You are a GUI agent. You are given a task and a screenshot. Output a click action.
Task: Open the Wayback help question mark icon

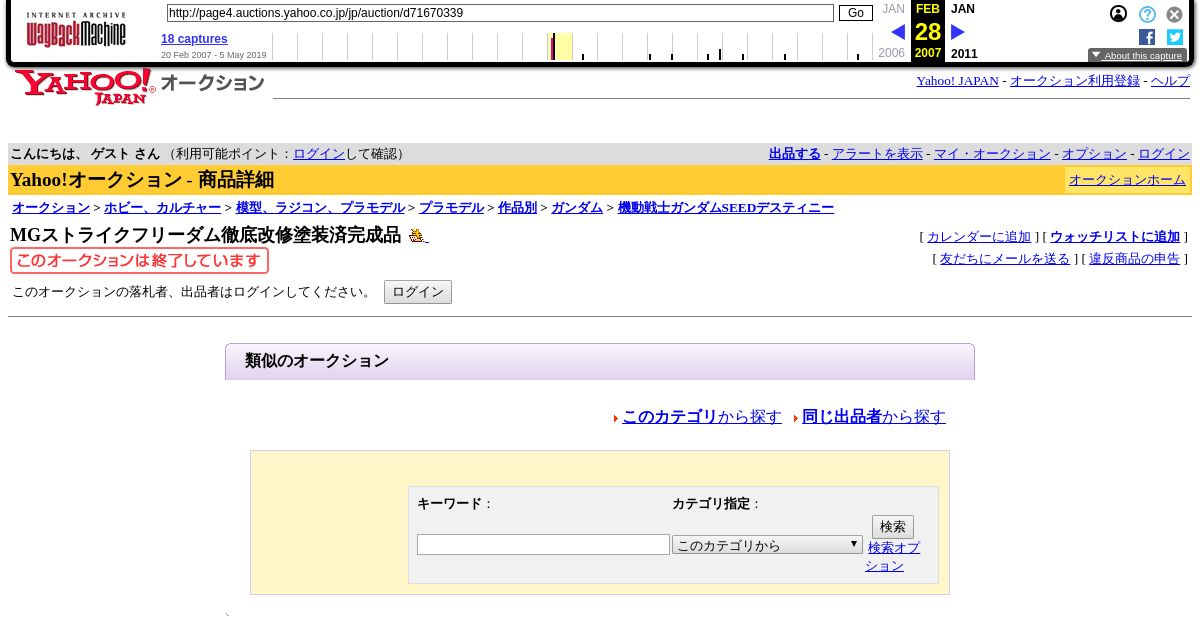point(1147,14)
